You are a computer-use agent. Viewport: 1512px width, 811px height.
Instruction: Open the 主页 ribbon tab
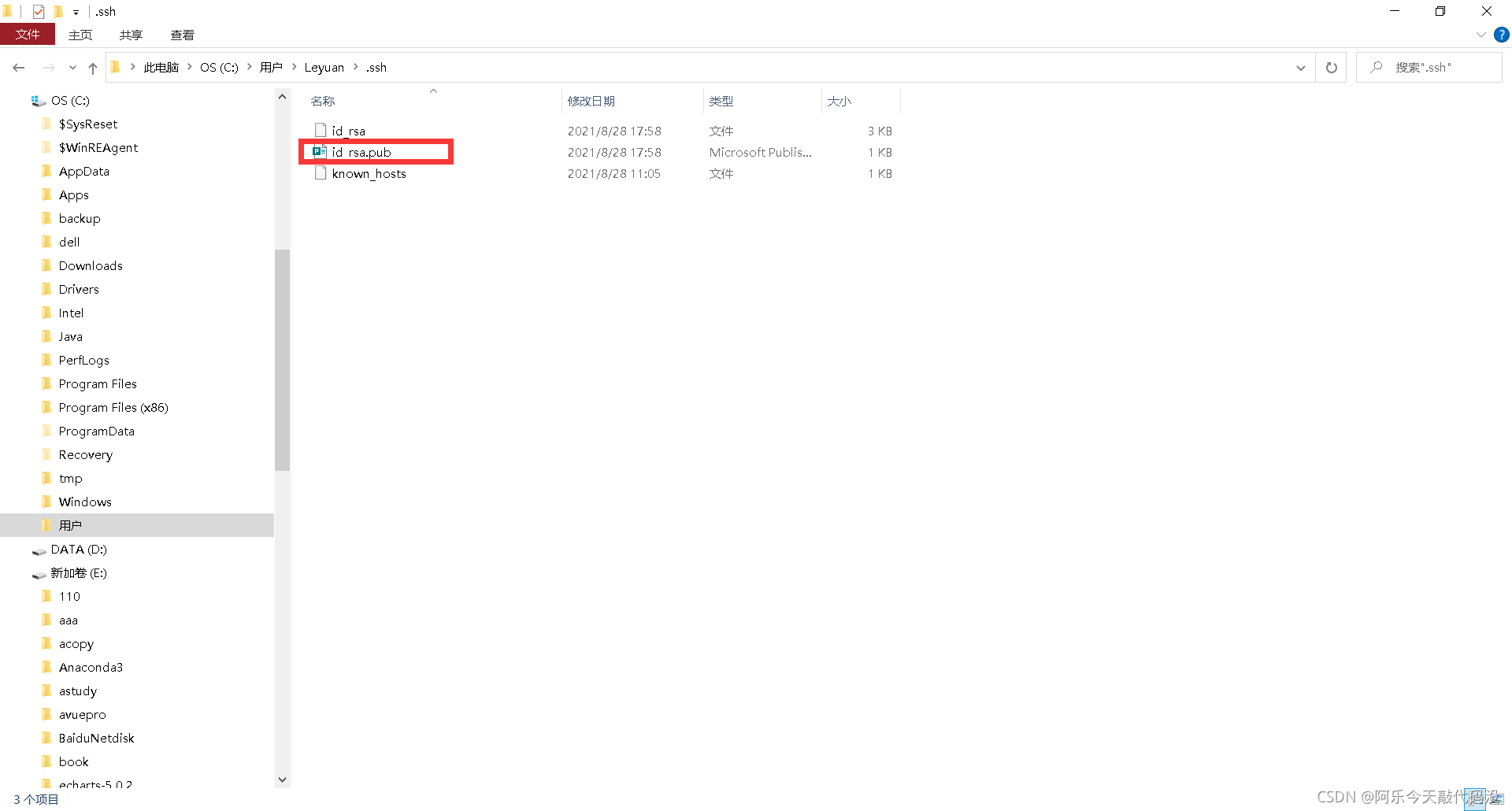[80, 35]
